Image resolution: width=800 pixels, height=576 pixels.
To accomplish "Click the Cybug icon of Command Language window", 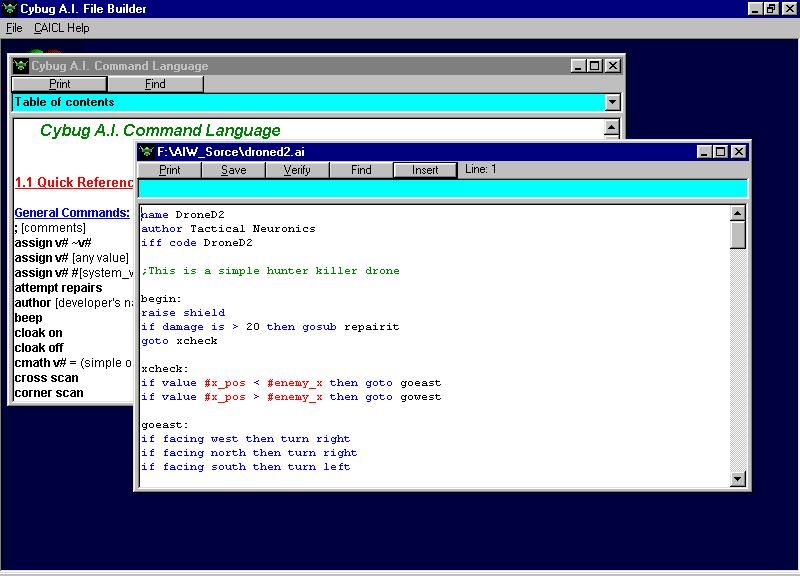I will pyautogui.click(x=21, y=66).
